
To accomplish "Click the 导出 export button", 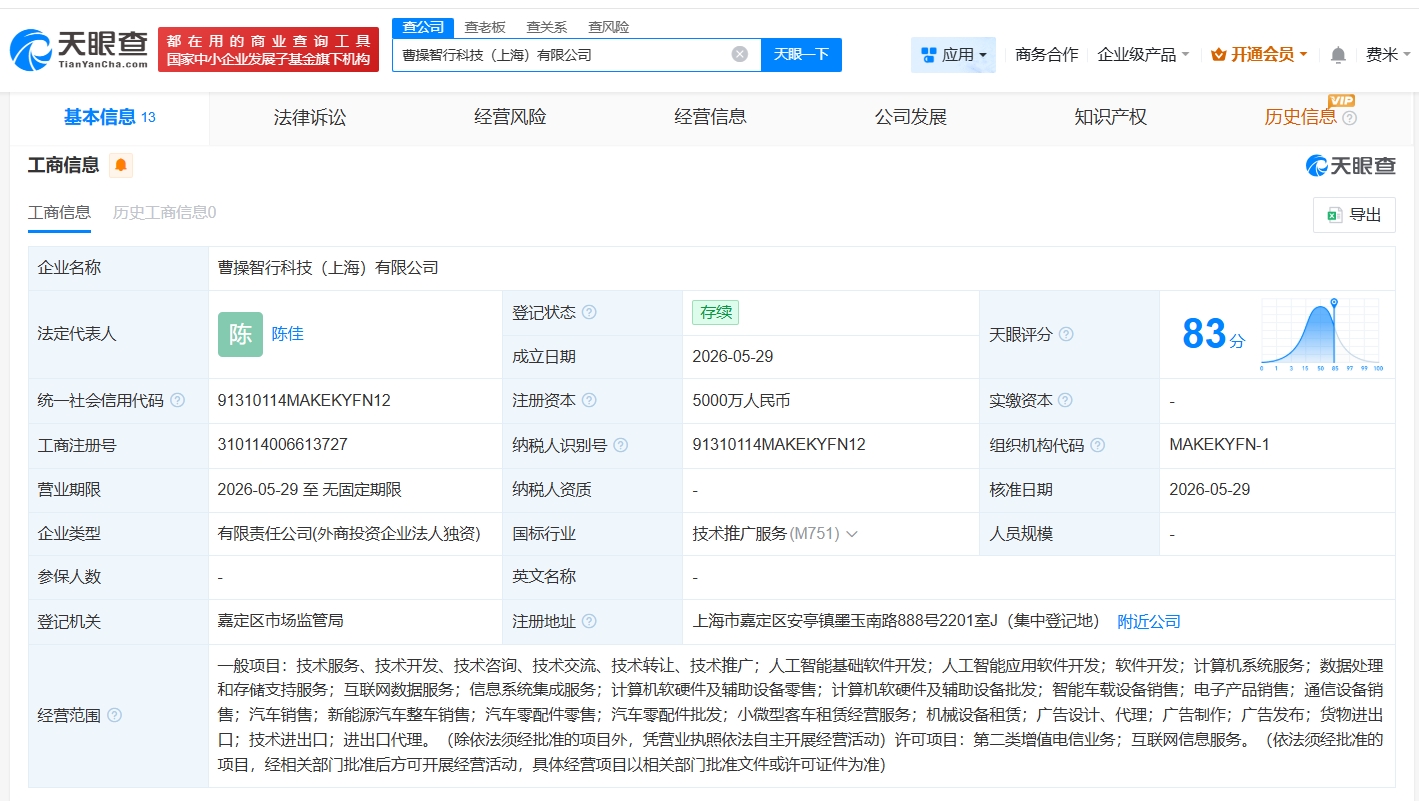I will click(1354, 215).
